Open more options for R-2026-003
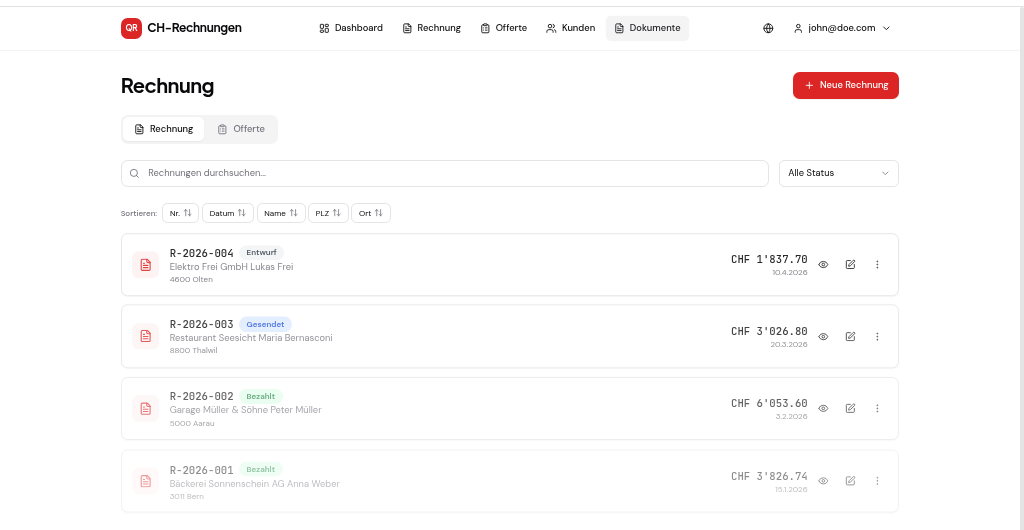 pyautogui.click(x=877, y=337)
